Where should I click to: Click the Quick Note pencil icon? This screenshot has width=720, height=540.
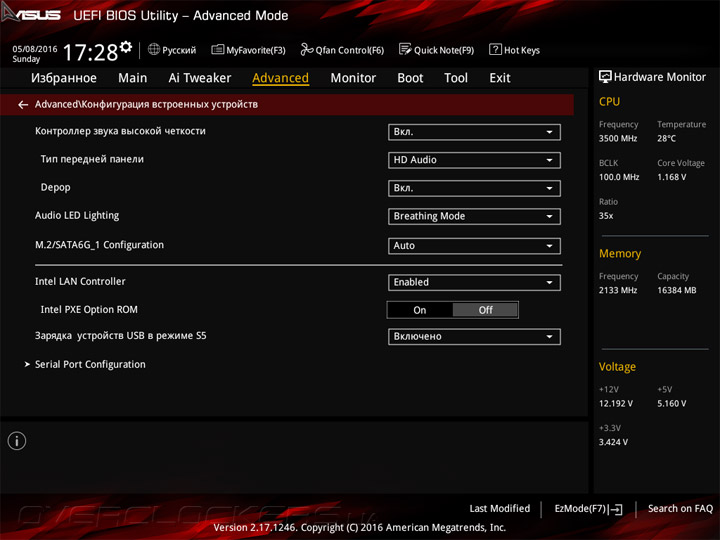[405, 49]
